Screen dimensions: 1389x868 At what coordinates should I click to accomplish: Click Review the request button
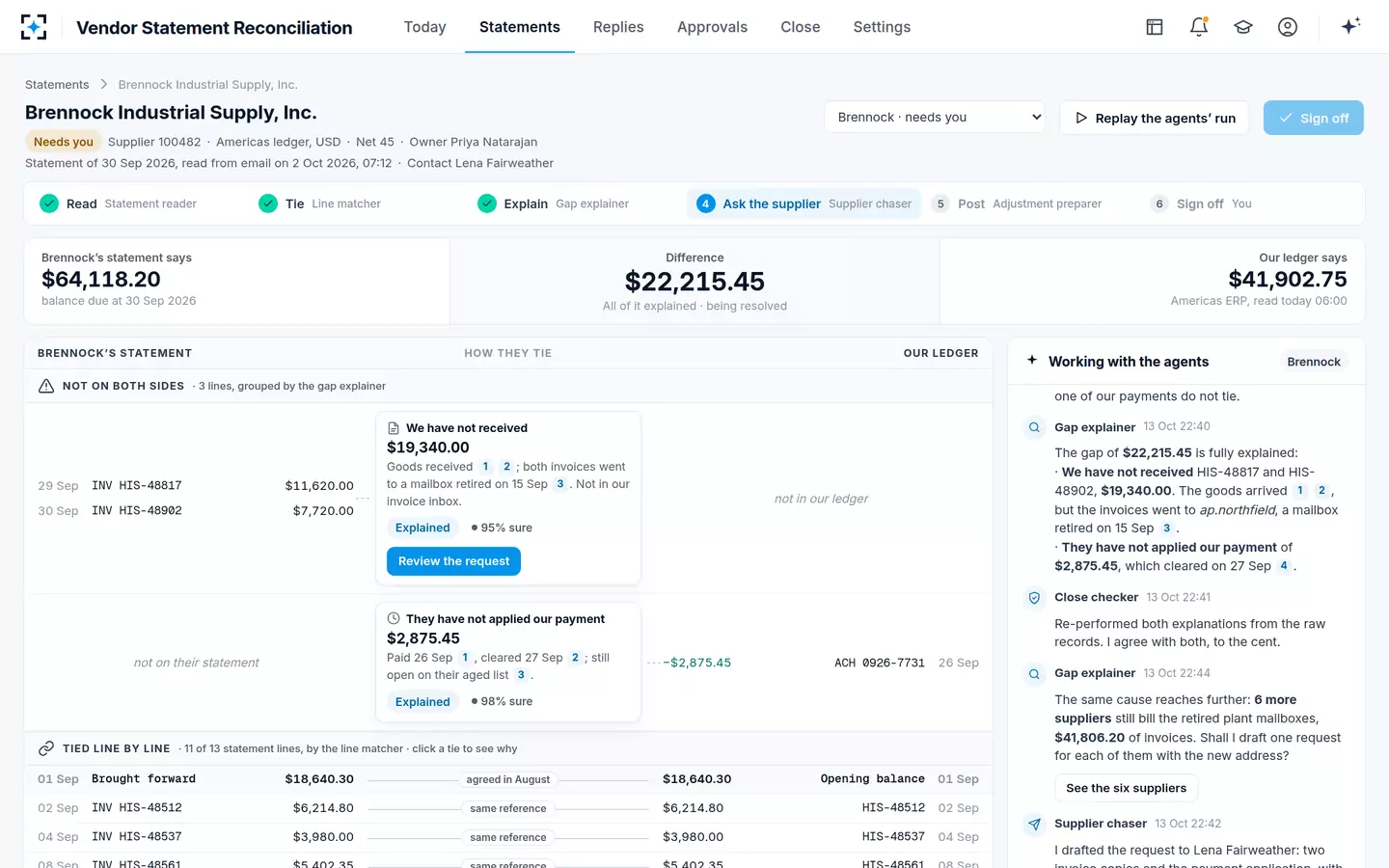[453, 561]
